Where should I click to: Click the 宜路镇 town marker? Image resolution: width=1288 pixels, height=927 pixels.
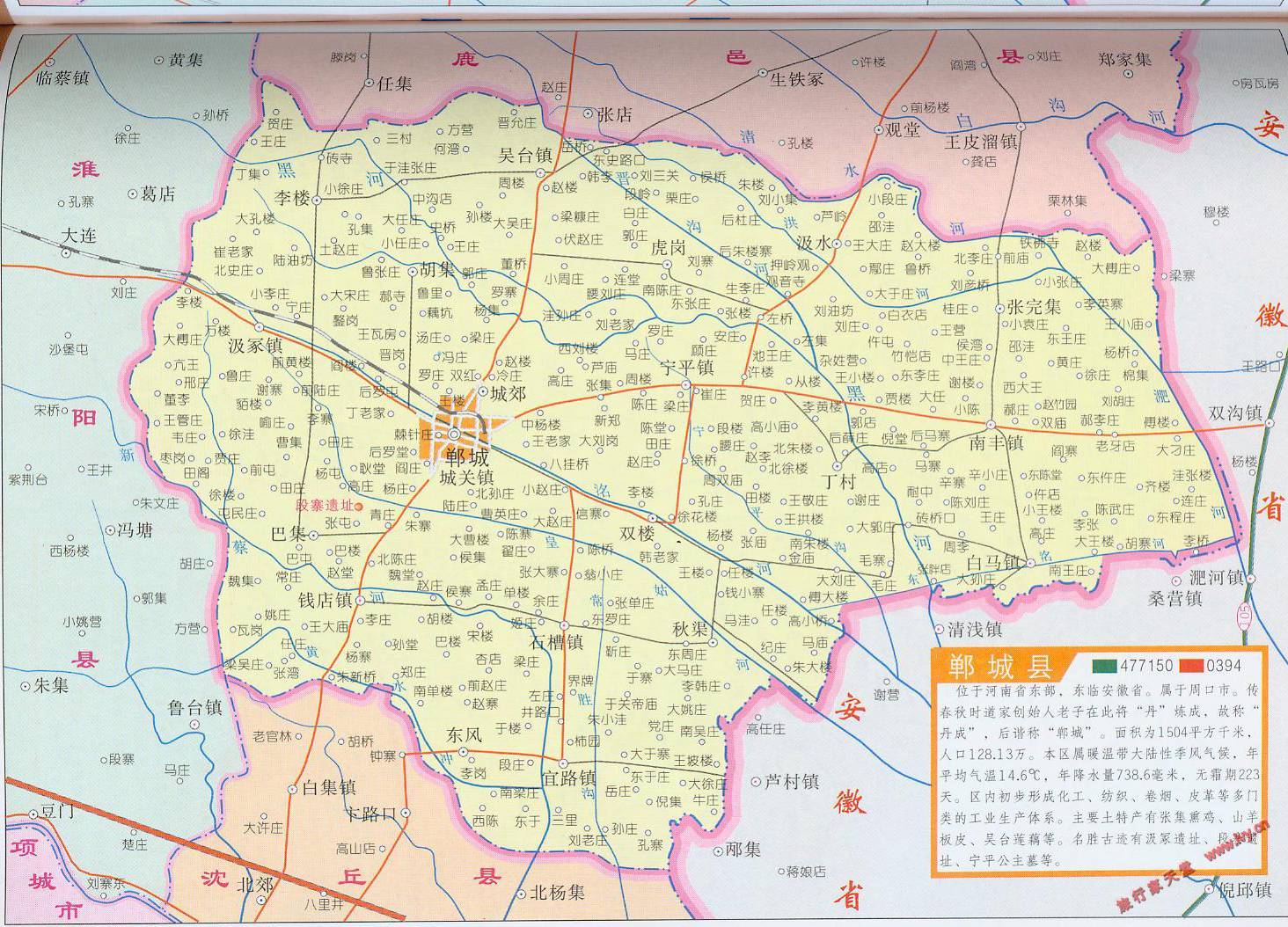coord(563,763)
